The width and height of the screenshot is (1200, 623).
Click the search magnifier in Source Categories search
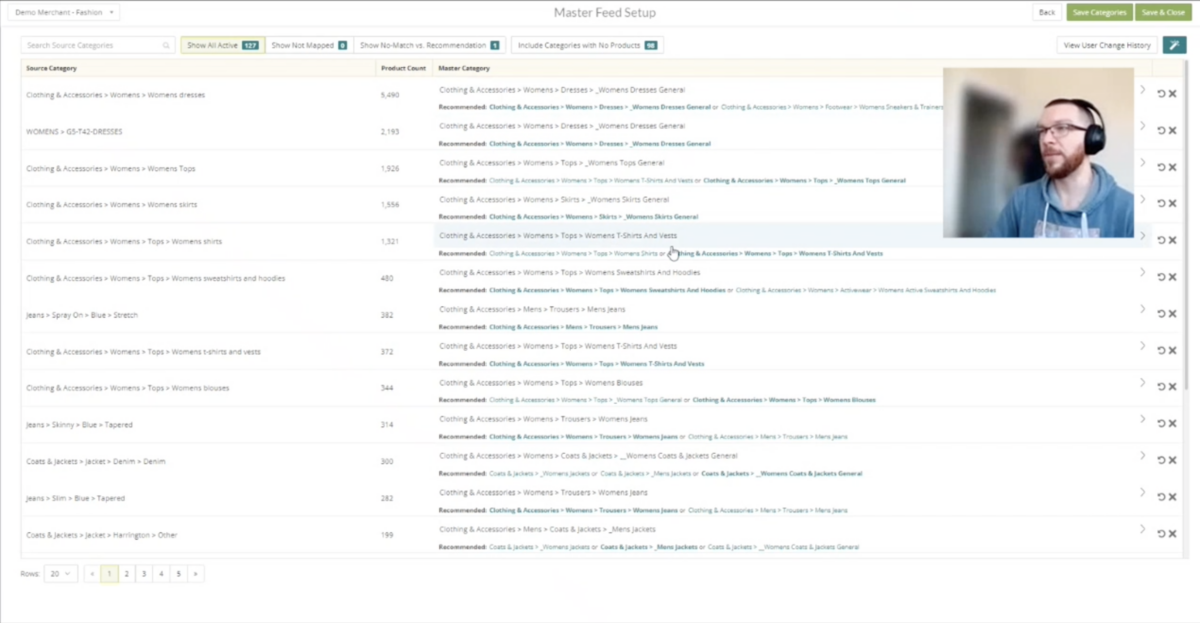click(165, 45)
